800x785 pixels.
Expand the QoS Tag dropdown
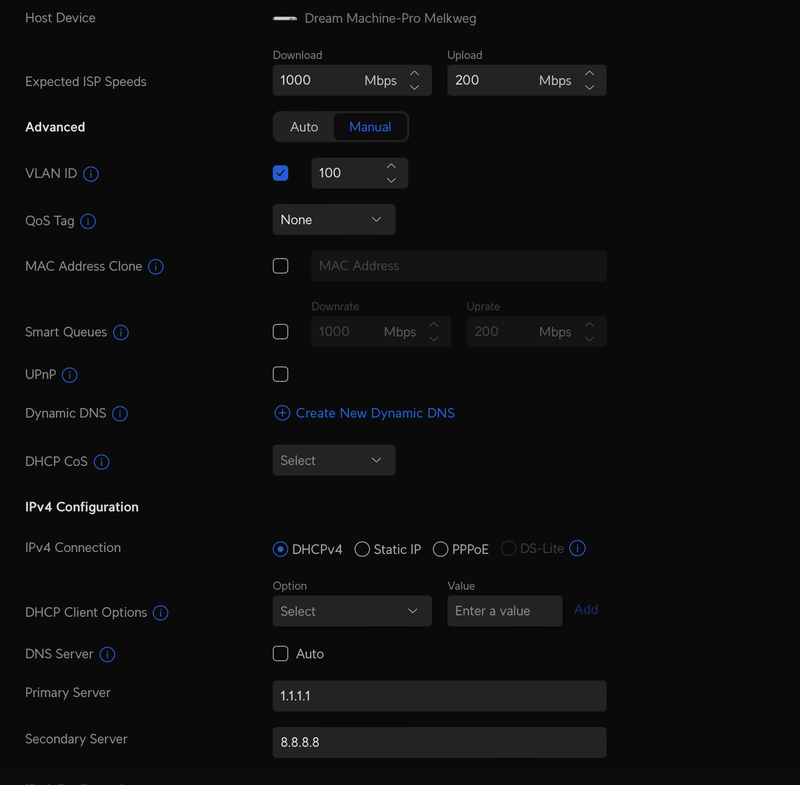click(333, 220)
